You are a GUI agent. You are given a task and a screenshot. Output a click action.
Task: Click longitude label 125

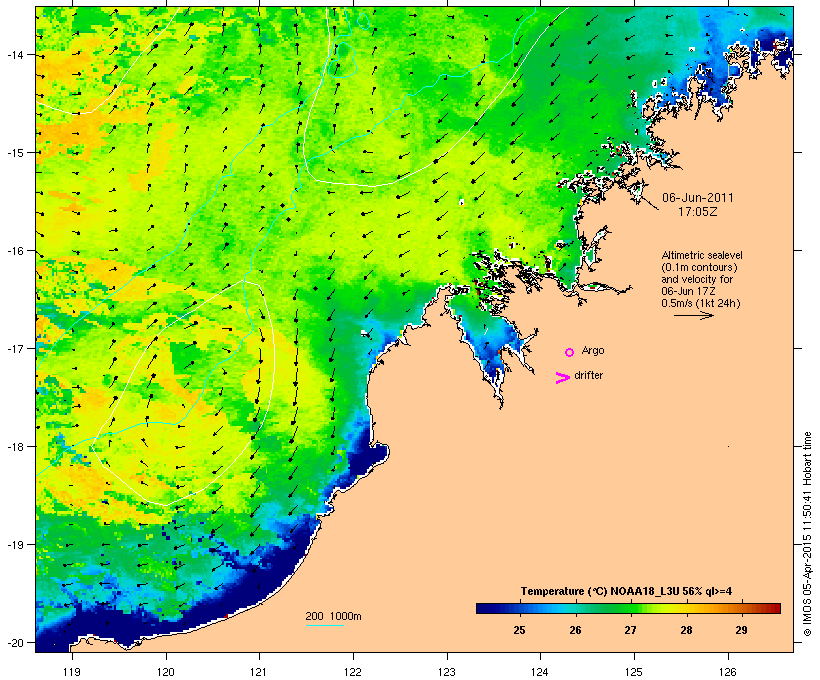click(634, 672)
